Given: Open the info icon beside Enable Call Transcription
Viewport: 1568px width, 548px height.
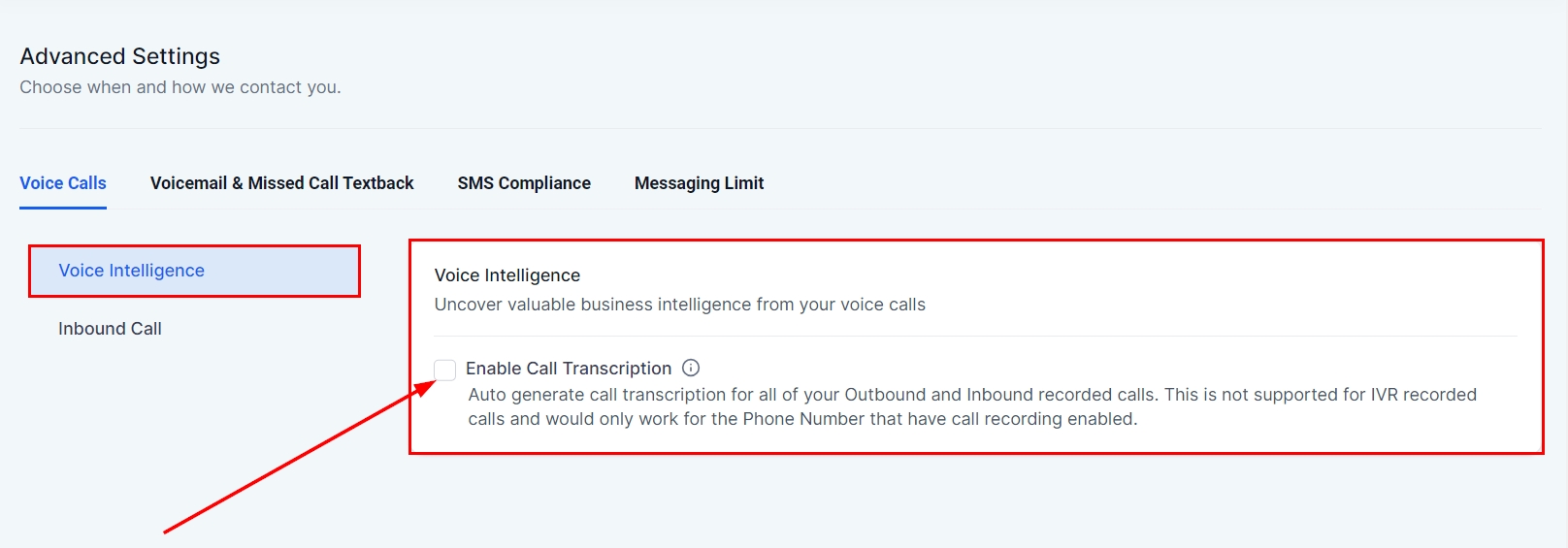Looking at the screenshot, I should click(x=691, y=368).
